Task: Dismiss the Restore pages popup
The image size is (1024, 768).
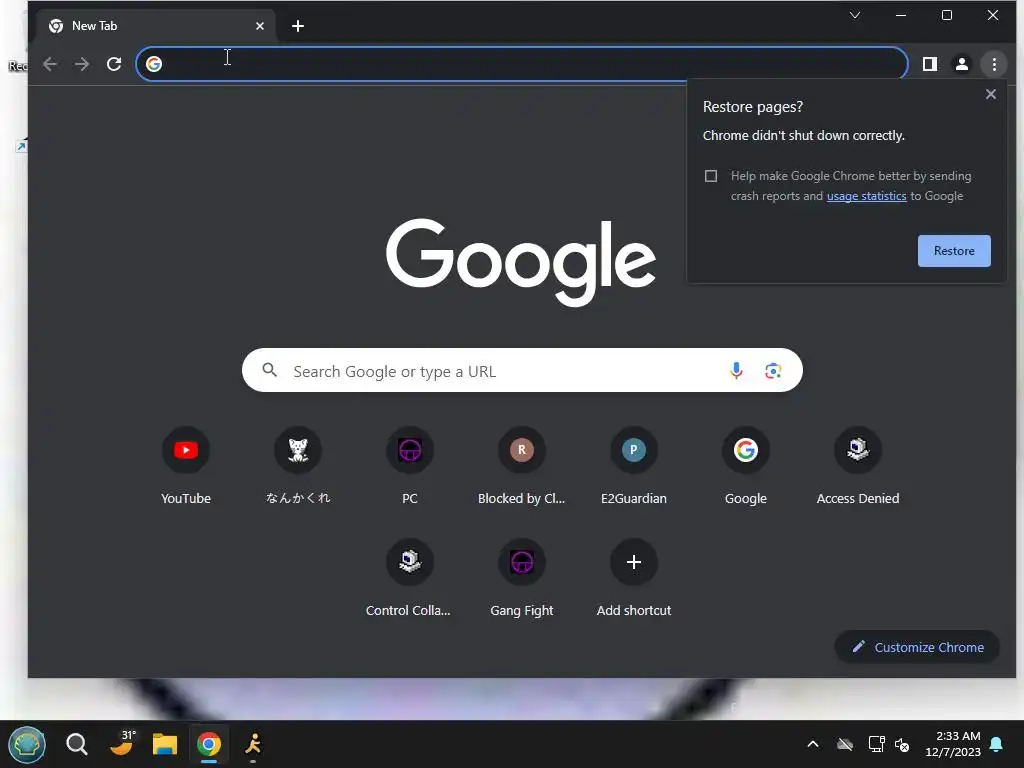Action: [991, 94]
